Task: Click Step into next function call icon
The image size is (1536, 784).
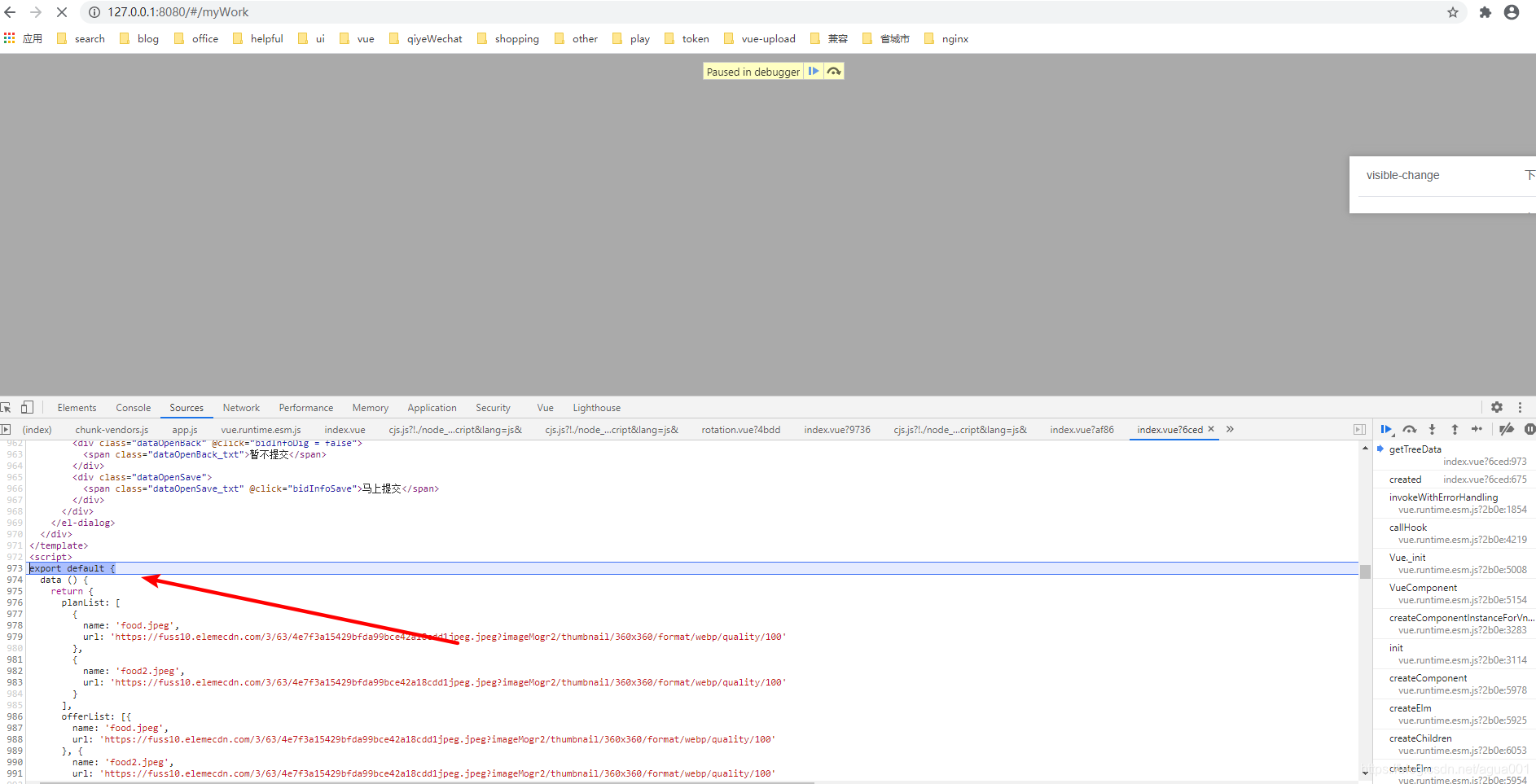Action: pyautogui.click(x=1432, y=429)
